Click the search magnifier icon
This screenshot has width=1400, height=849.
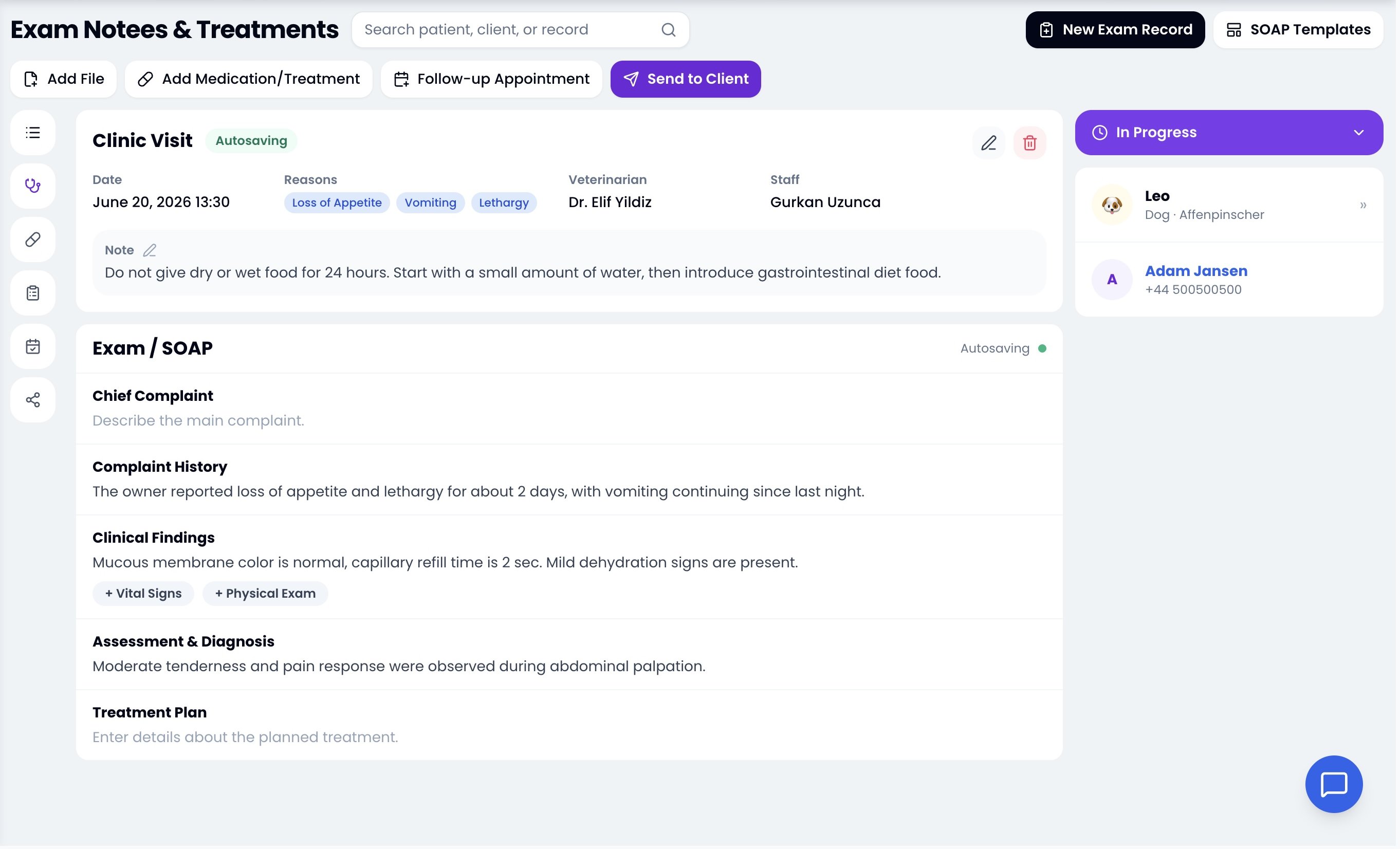[670, 29]
